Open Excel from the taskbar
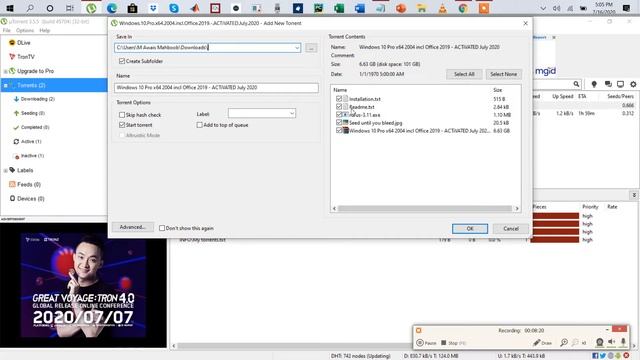This screenshot has width=640, height=360. pos(339,8)
